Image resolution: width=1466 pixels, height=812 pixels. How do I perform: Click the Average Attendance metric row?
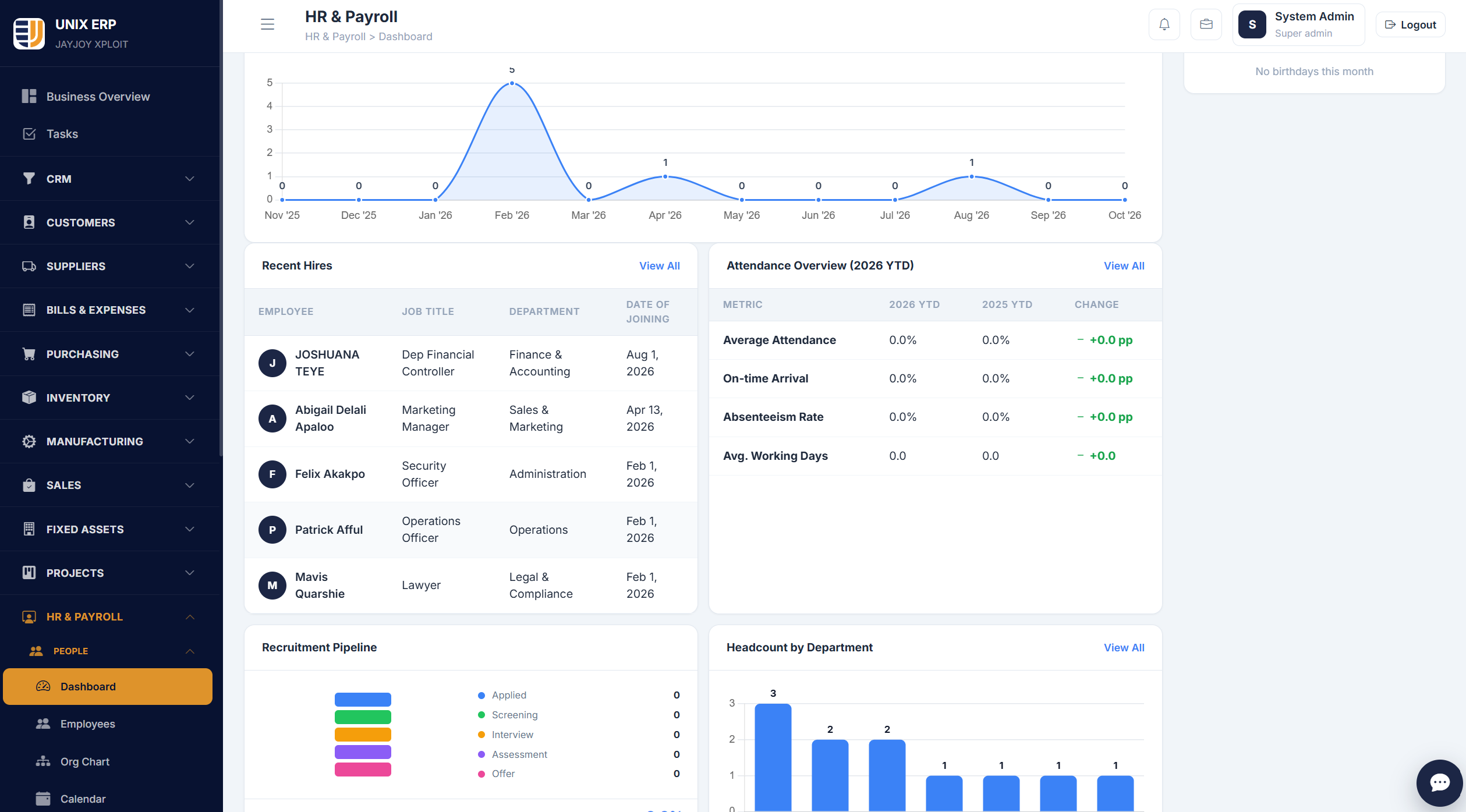click(935, 341)
